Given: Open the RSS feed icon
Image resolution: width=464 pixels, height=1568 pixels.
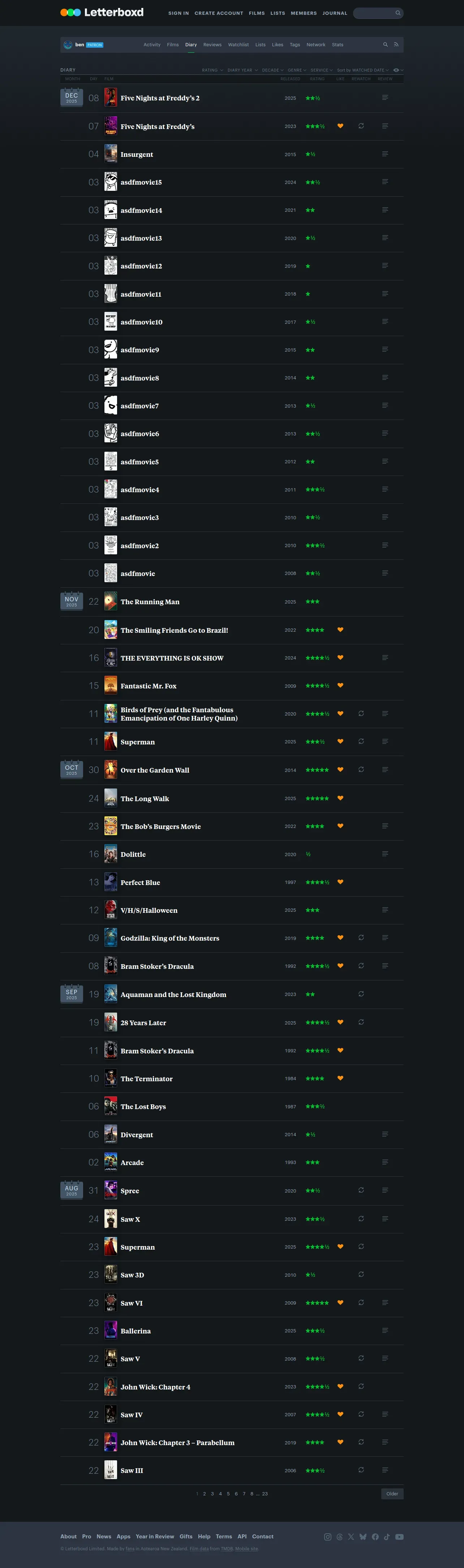Looking at the screenshot, I should pos(396,44).
